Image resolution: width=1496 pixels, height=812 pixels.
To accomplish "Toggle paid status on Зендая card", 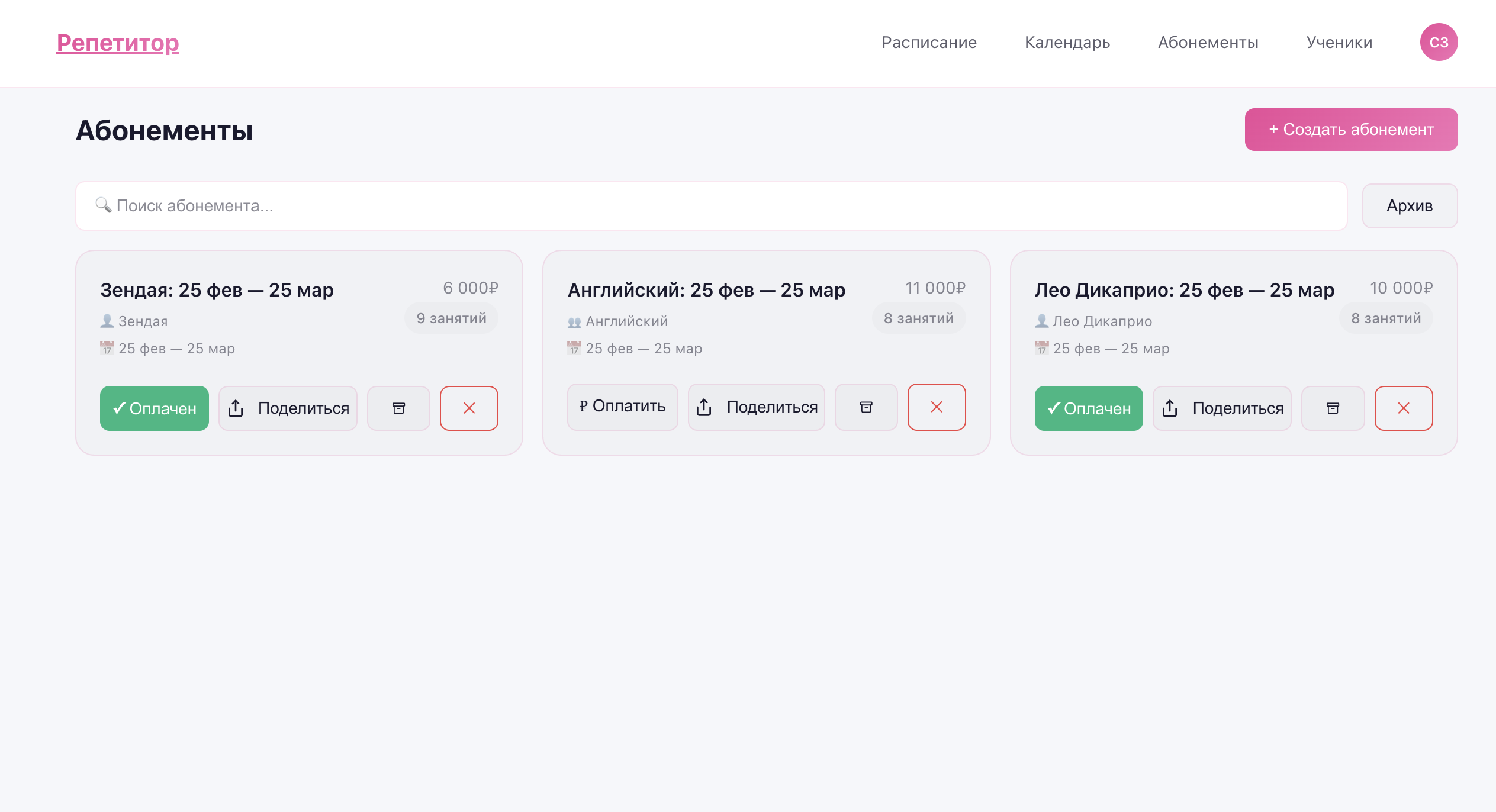I will [x=155, y=408].
